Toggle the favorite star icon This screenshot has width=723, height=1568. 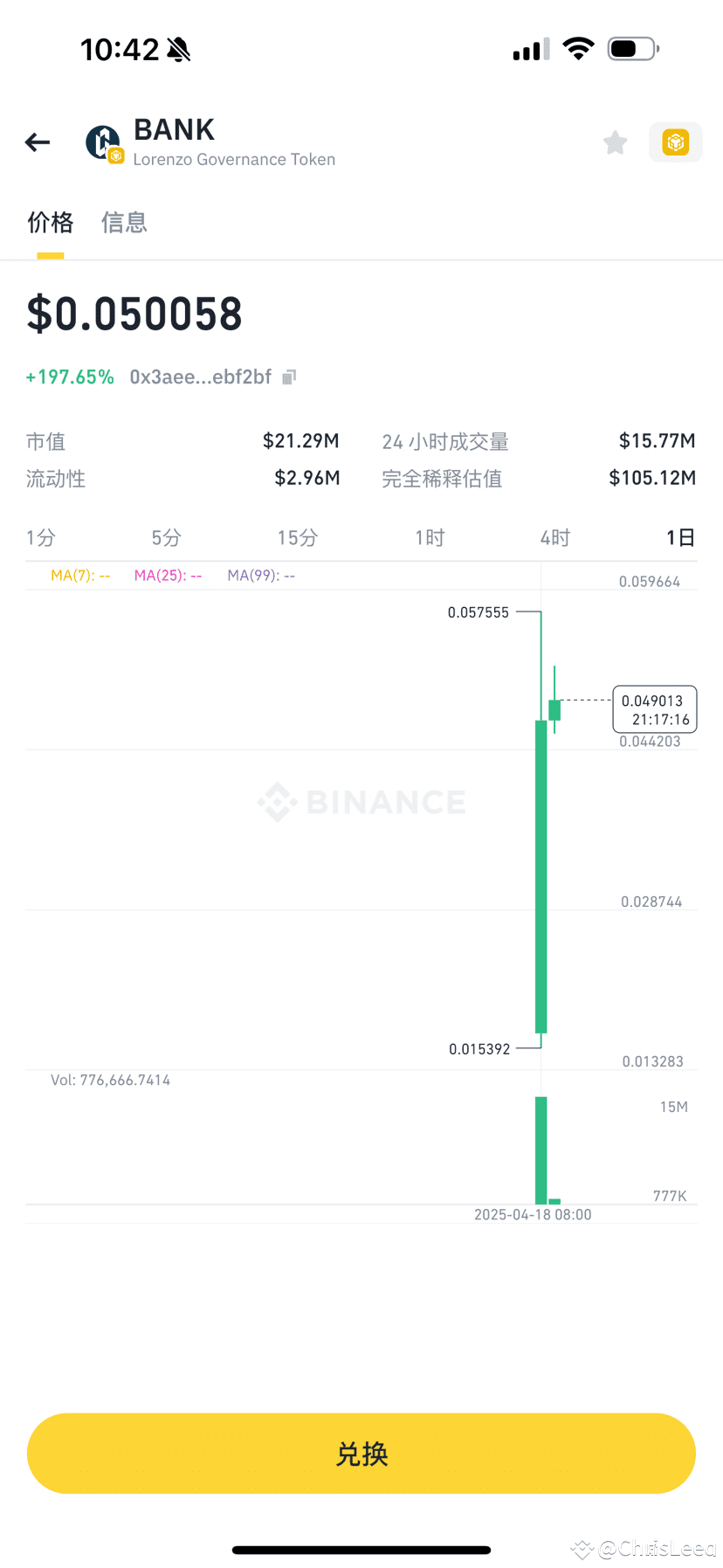point(616,142)
